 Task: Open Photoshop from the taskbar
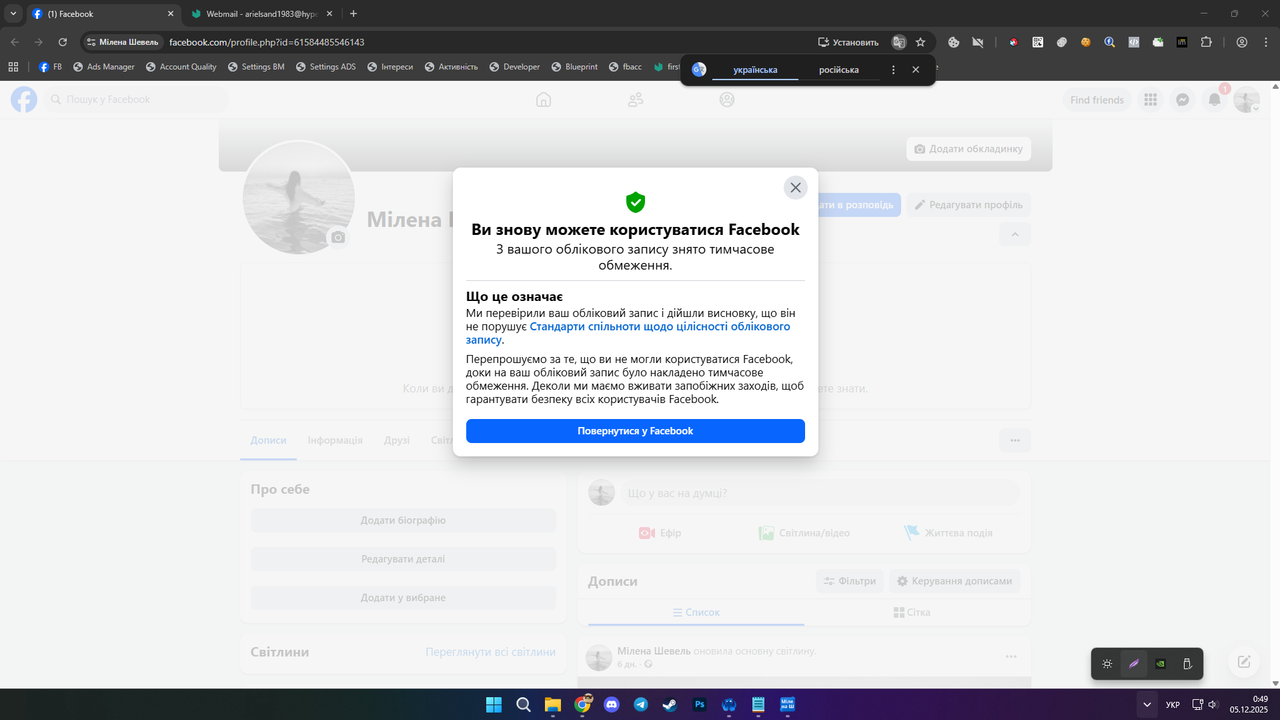coord(700,704)
